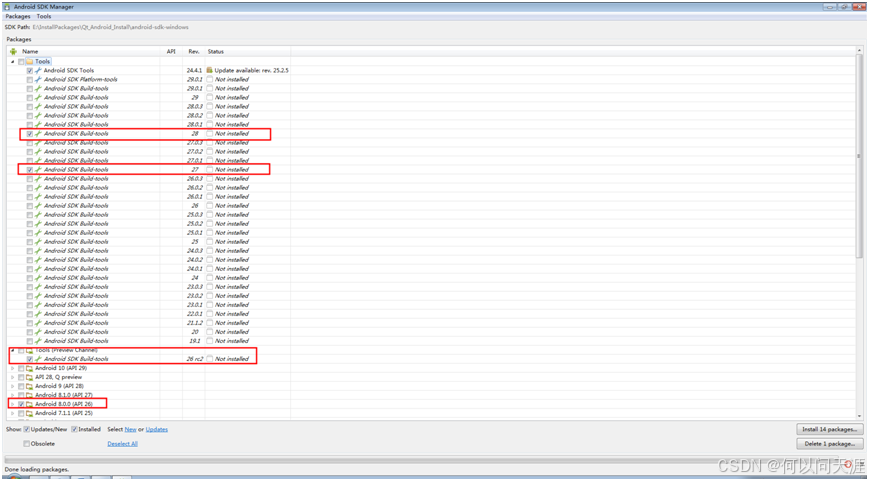Click the Android 10 (API 29) folder icon

tap(29, 368)
